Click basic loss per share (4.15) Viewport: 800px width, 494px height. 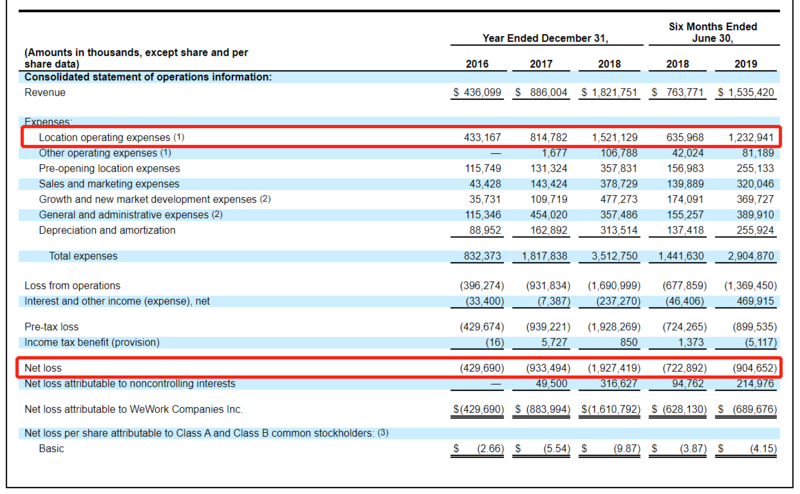[763, 449]
